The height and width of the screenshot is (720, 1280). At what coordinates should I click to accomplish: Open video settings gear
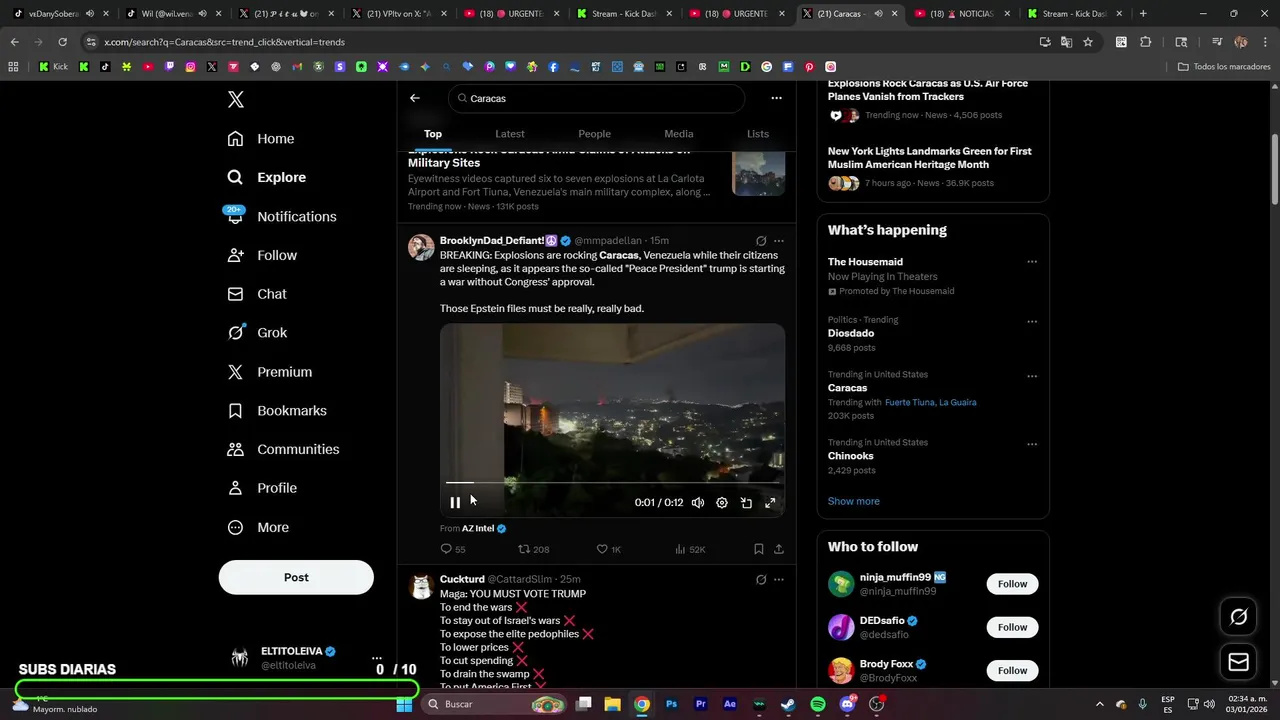coord(722,503)
